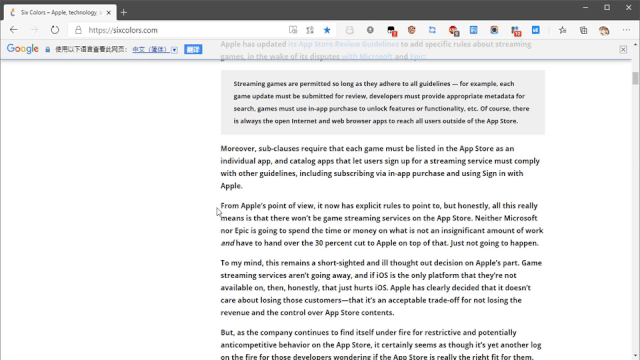Click the translate bar lock icon
Viewport: 640px width, 360px height.
(x=48, y=49)
